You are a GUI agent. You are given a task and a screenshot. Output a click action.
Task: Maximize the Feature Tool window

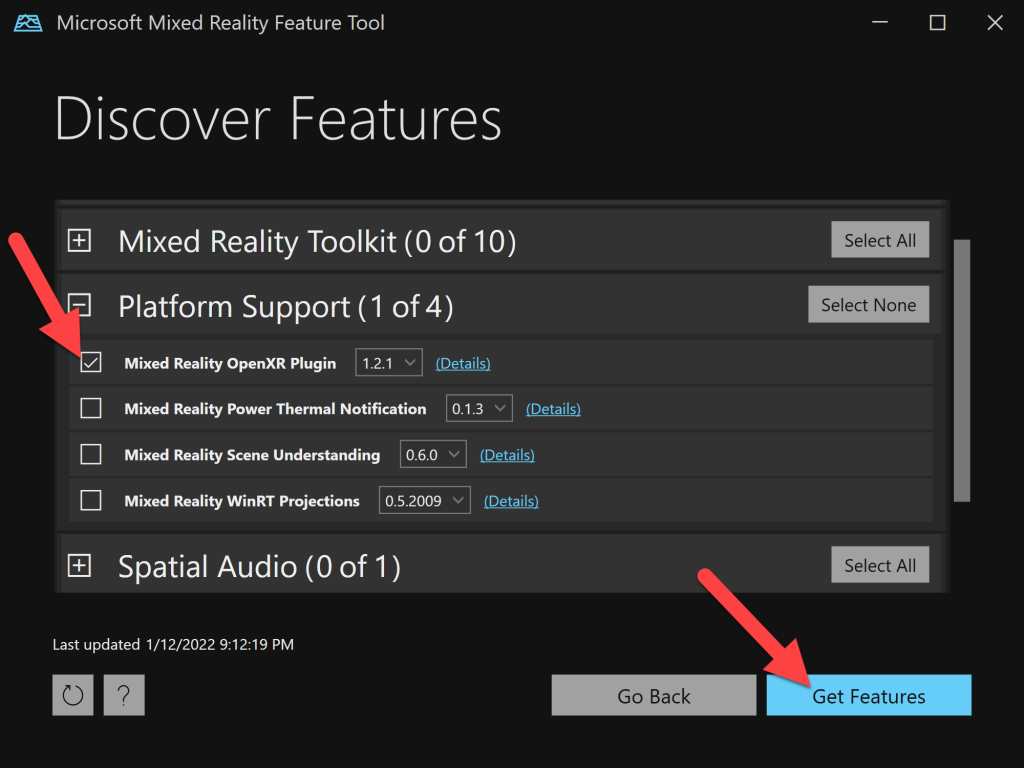(x=937, y=23)
